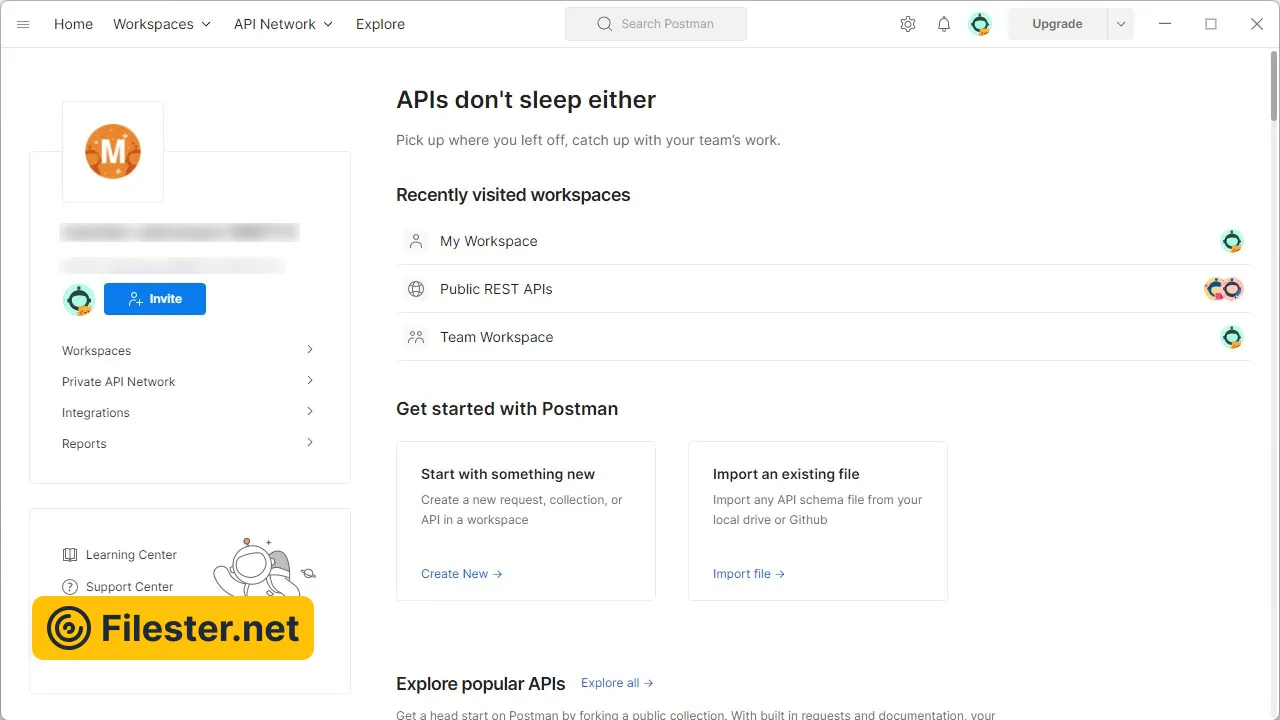Open the Explore menu item

click(380, 24)
